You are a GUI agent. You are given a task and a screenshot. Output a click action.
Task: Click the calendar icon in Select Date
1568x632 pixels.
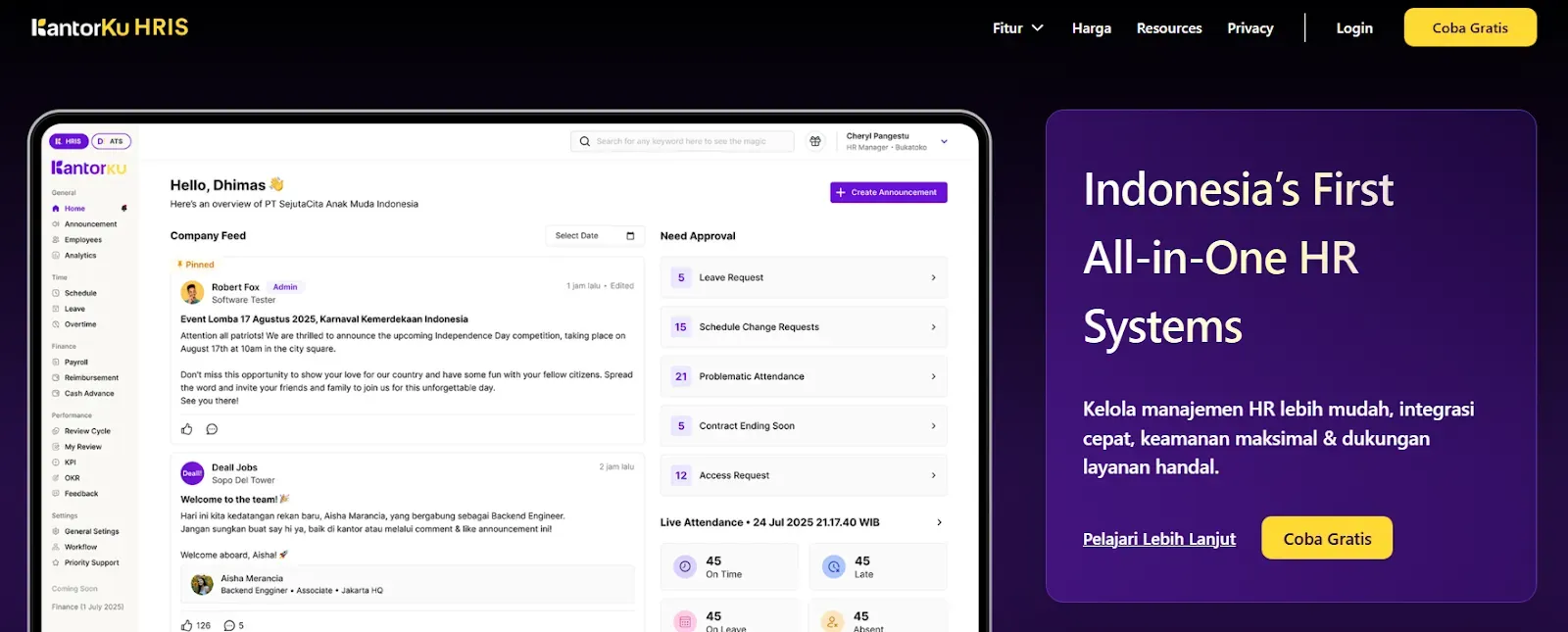pos(630,236)
